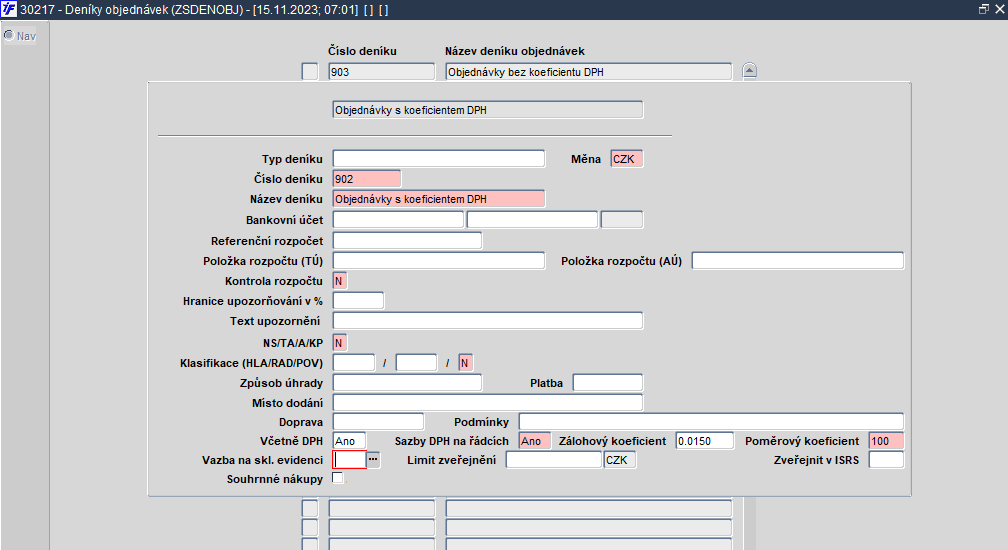Click the Platba field
Viewport: 1008px width, 550px height.
(608, 382)
